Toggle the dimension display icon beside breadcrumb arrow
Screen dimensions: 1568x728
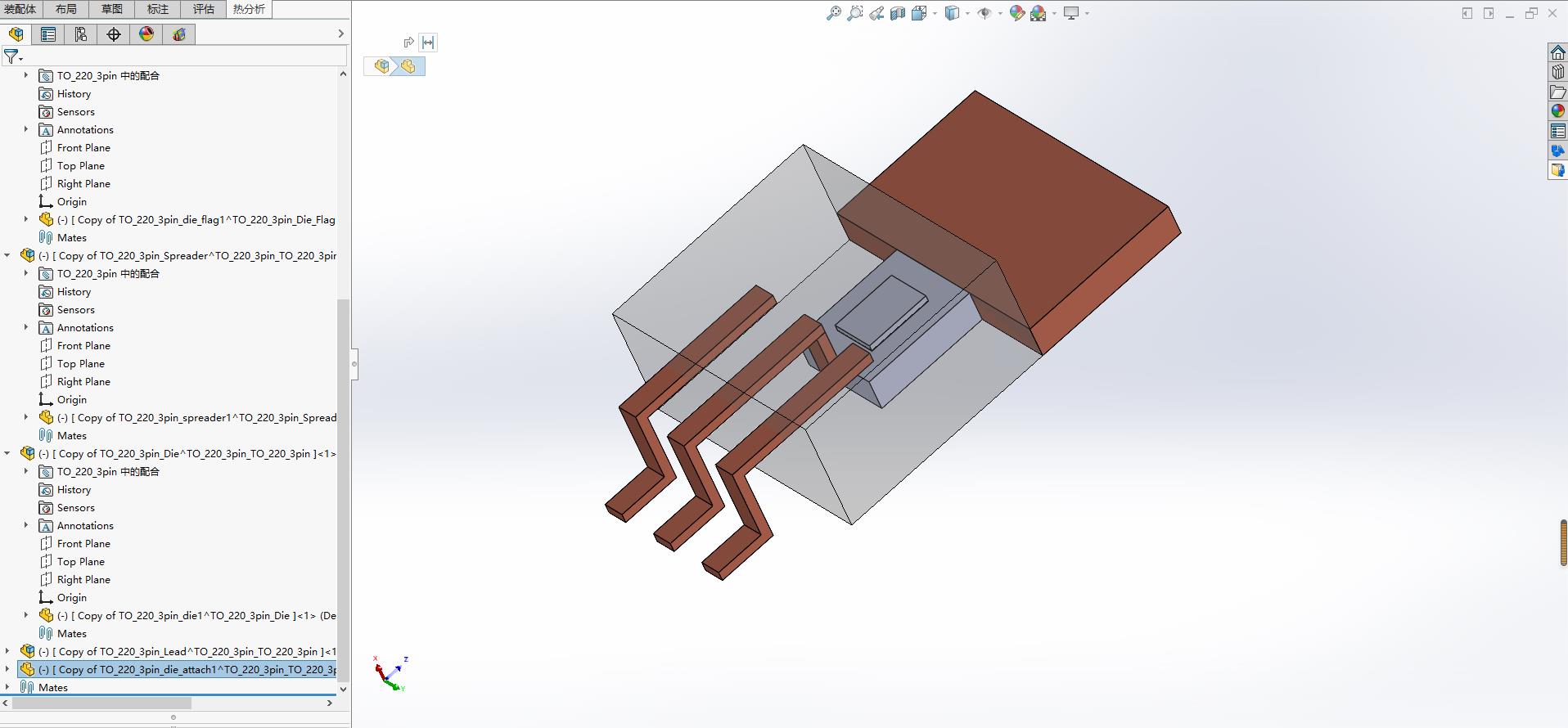click(428, 43)
